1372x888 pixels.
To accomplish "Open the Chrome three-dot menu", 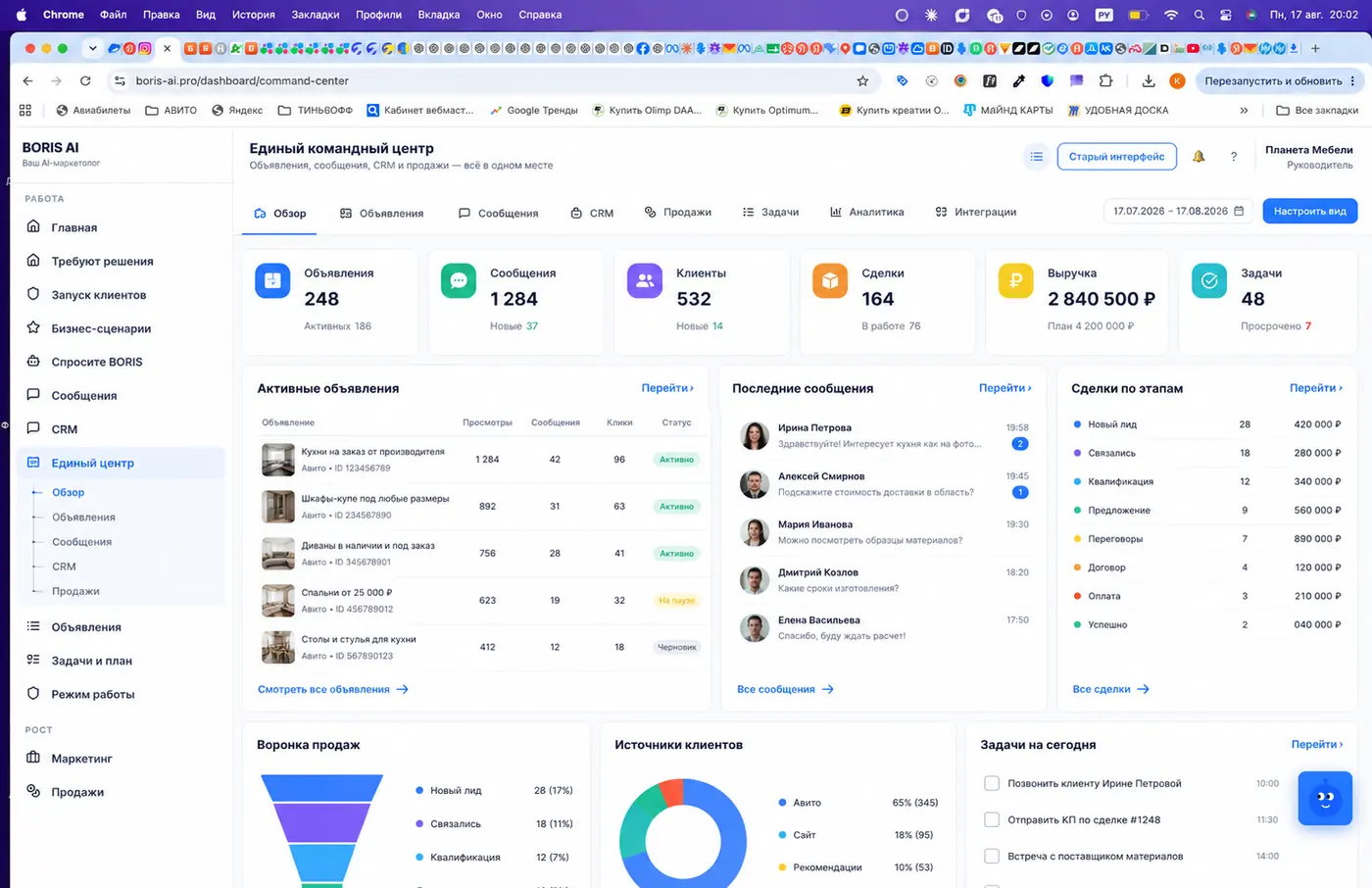I will [1352, 81].
